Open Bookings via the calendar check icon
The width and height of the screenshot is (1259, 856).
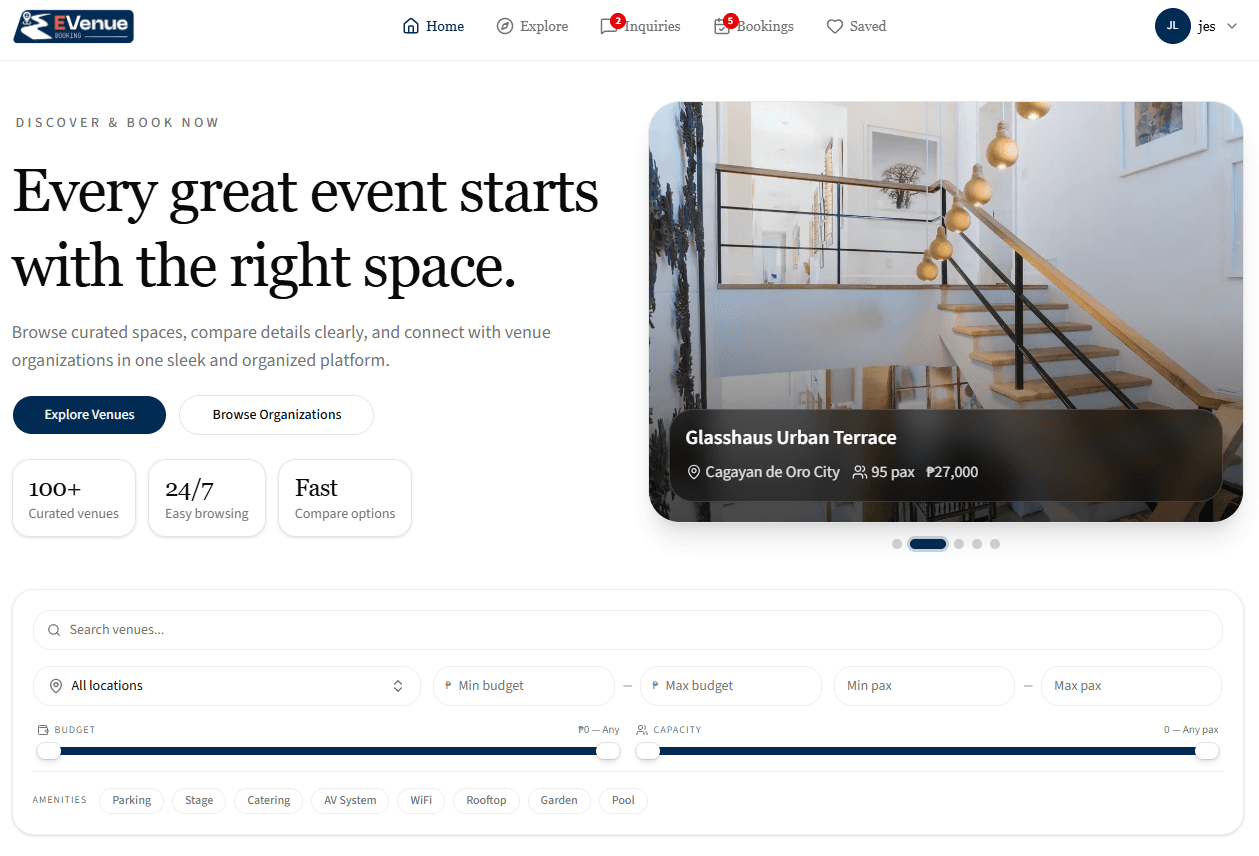pos(722,27)
